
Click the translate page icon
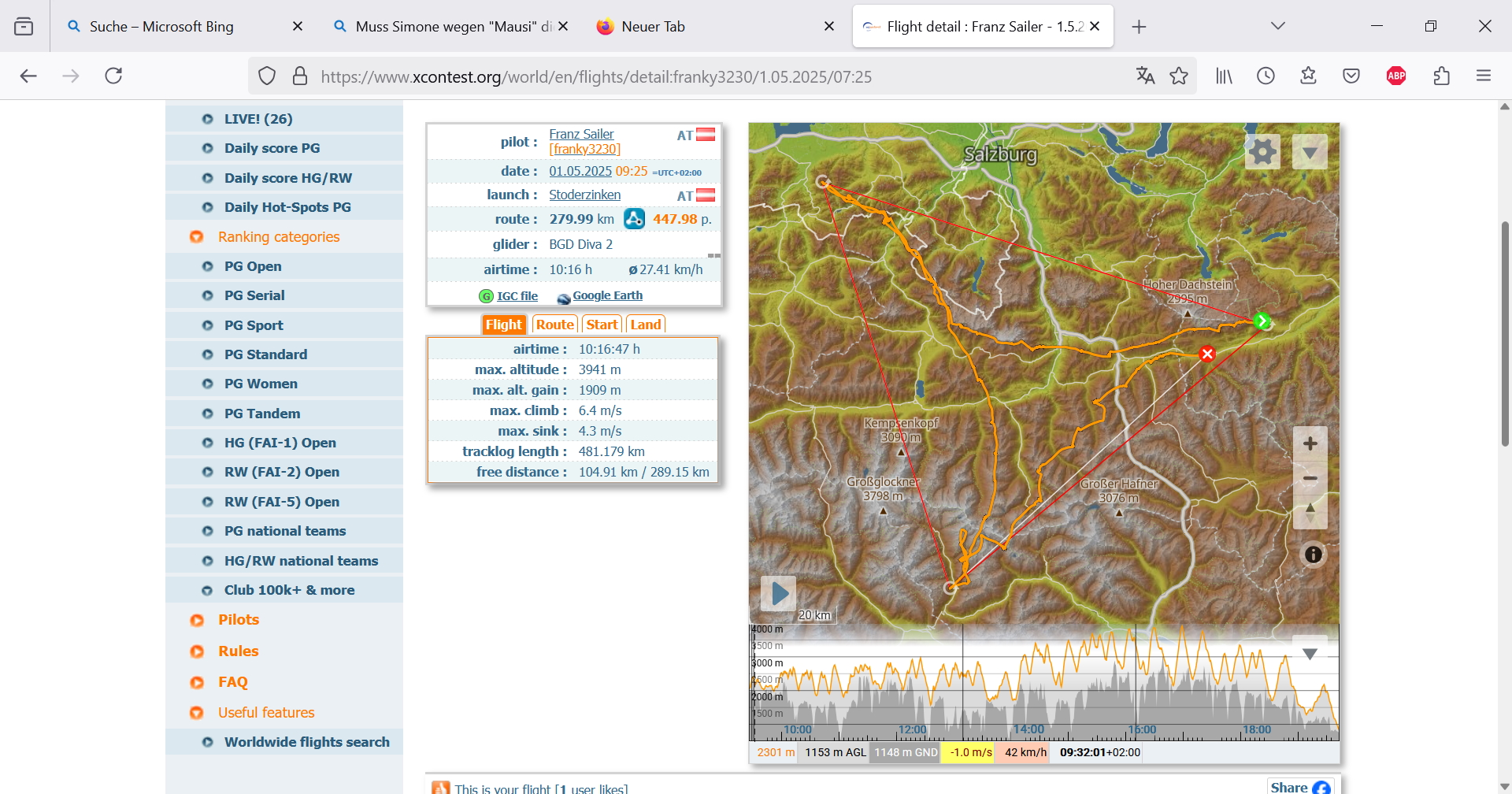pos(1145,76)
